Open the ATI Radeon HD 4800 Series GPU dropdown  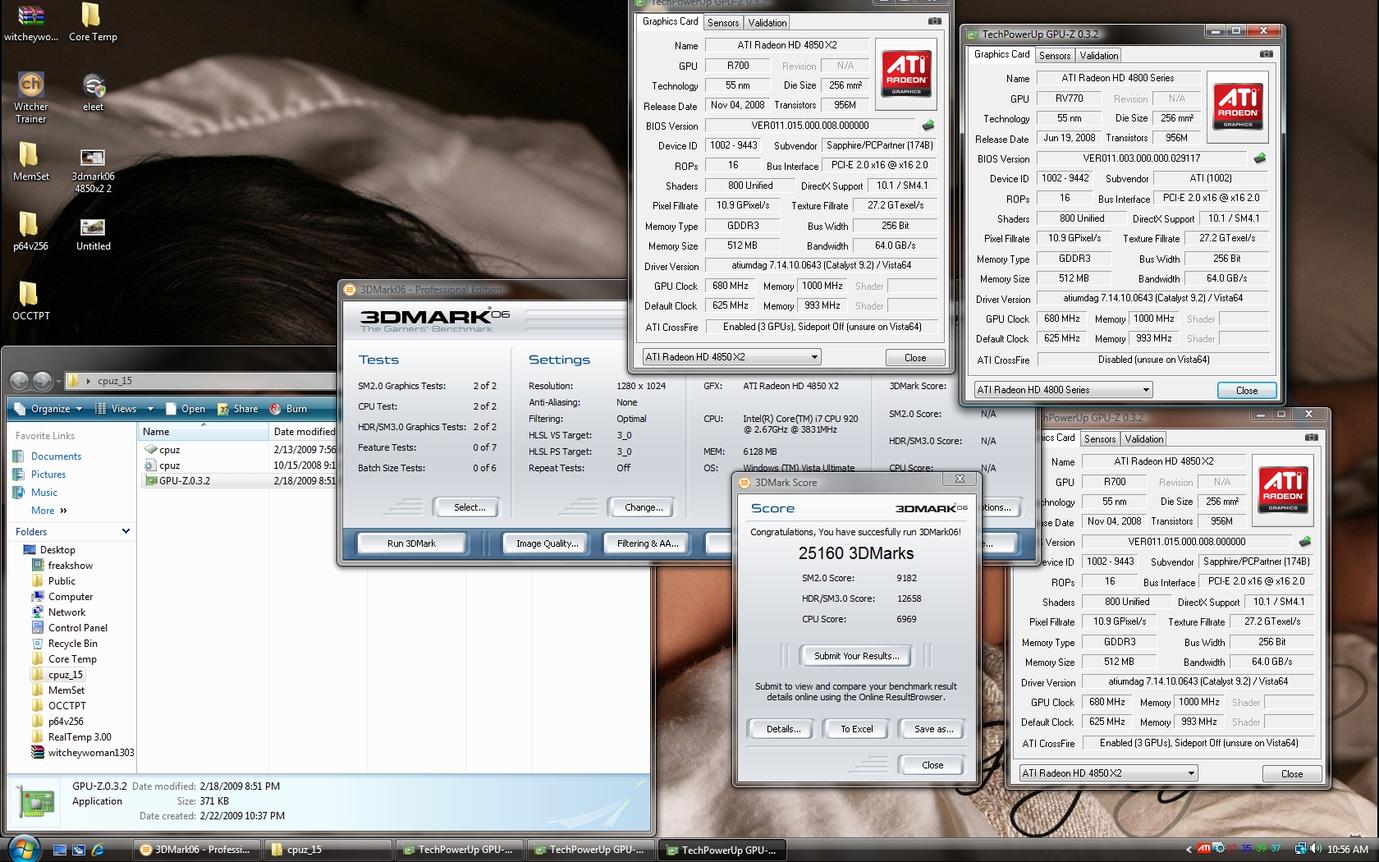(1063, 390)
